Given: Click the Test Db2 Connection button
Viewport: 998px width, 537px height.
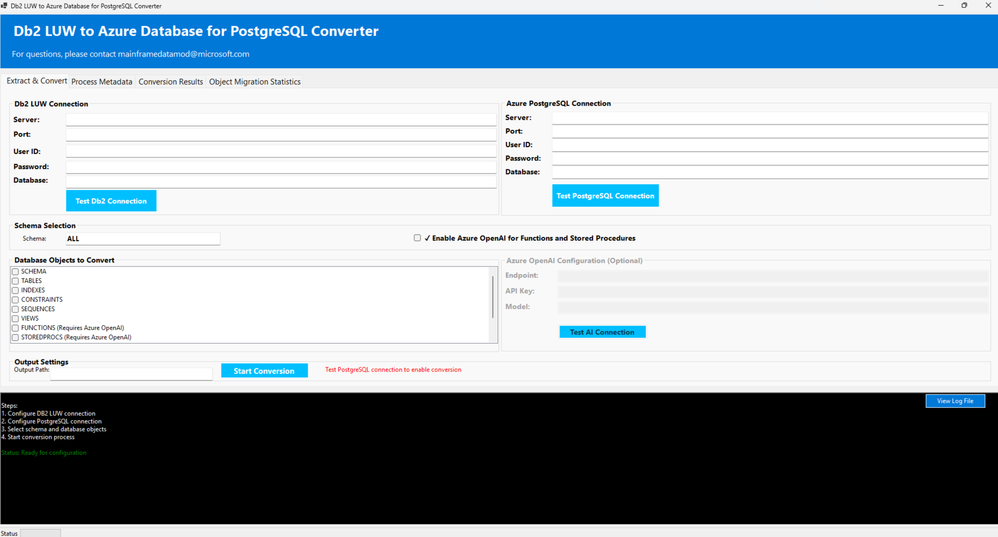Looking at the screenshot, I should (111, 200).
